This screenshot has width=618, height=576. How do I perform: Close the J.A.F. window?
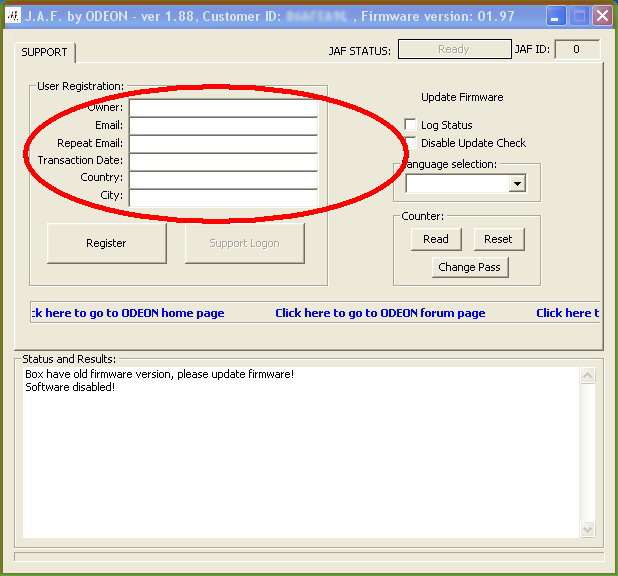point(602,16)
